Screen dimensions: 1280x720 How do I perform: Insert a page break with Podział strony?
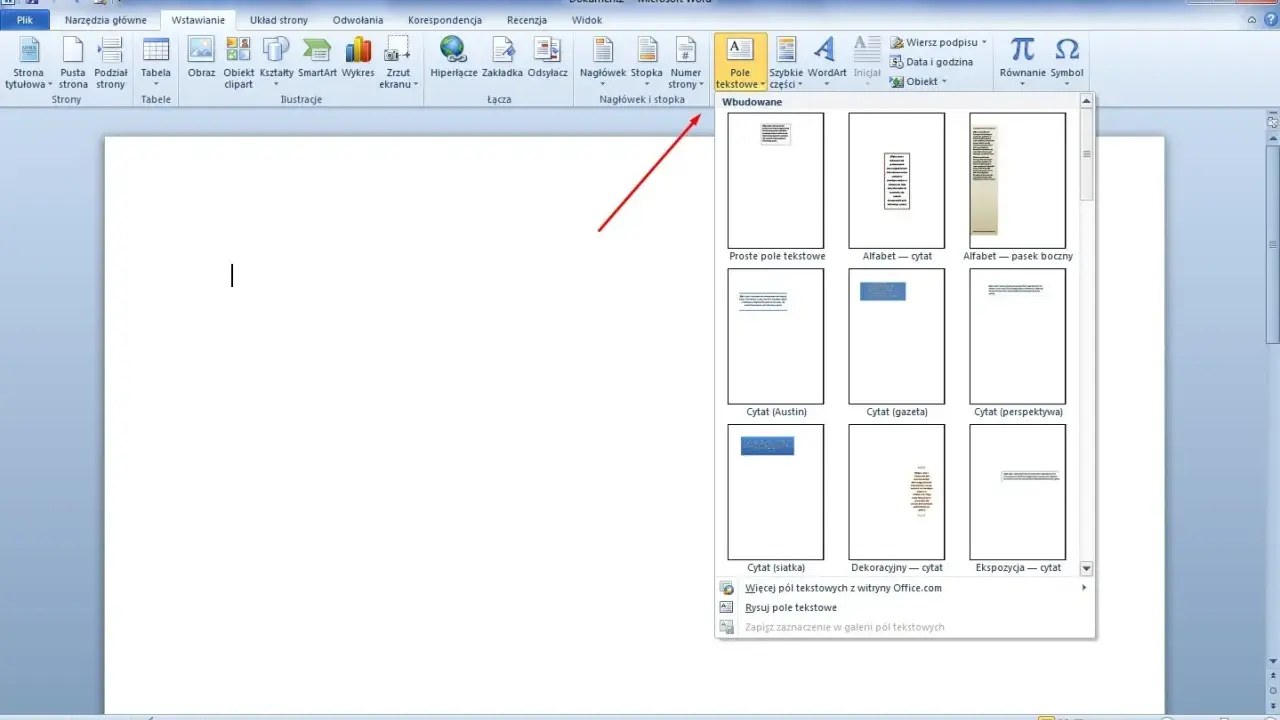pos(110,63)
